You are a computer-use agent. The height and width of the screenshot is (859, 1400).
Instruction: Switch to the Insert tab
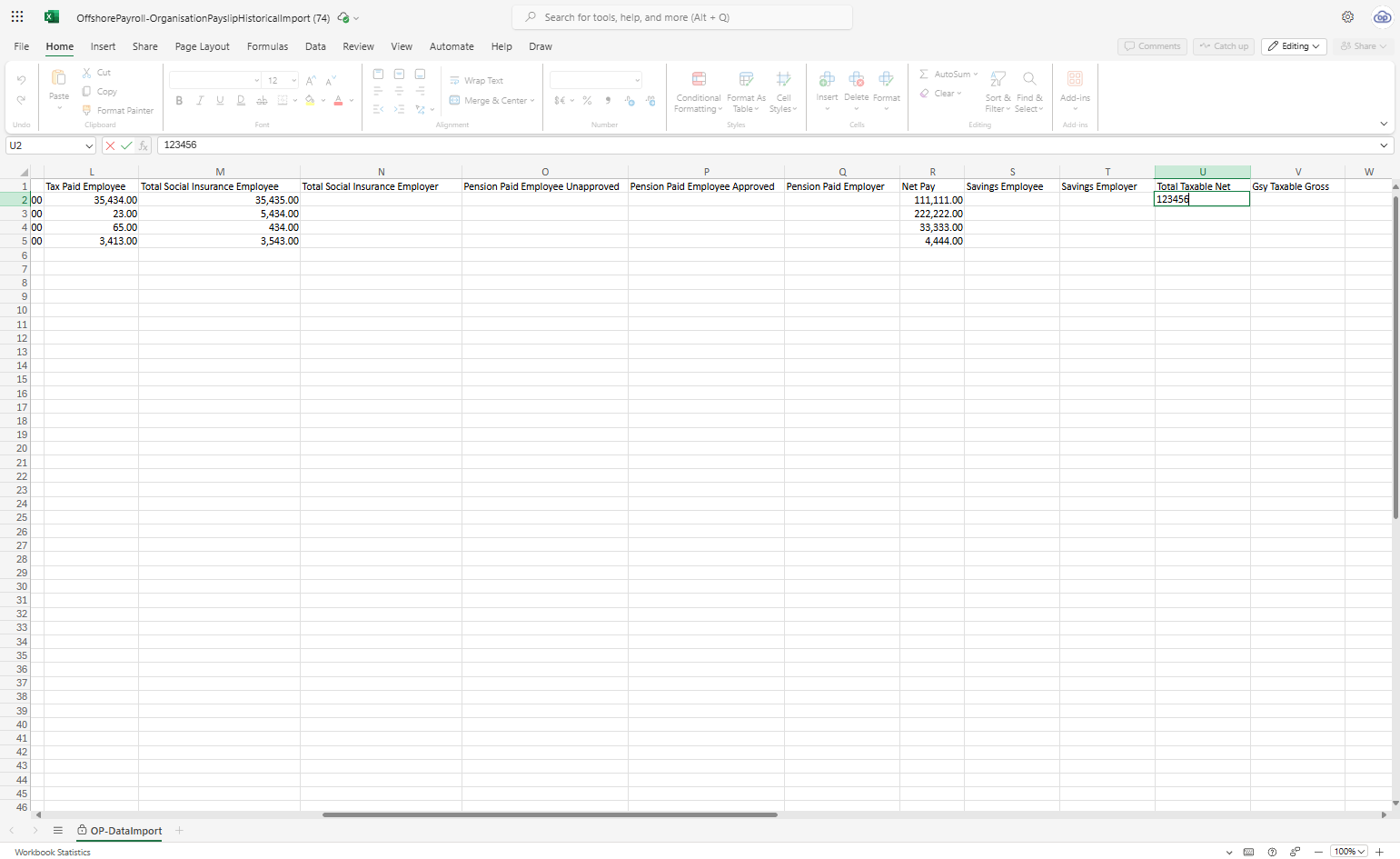(103, 46)
